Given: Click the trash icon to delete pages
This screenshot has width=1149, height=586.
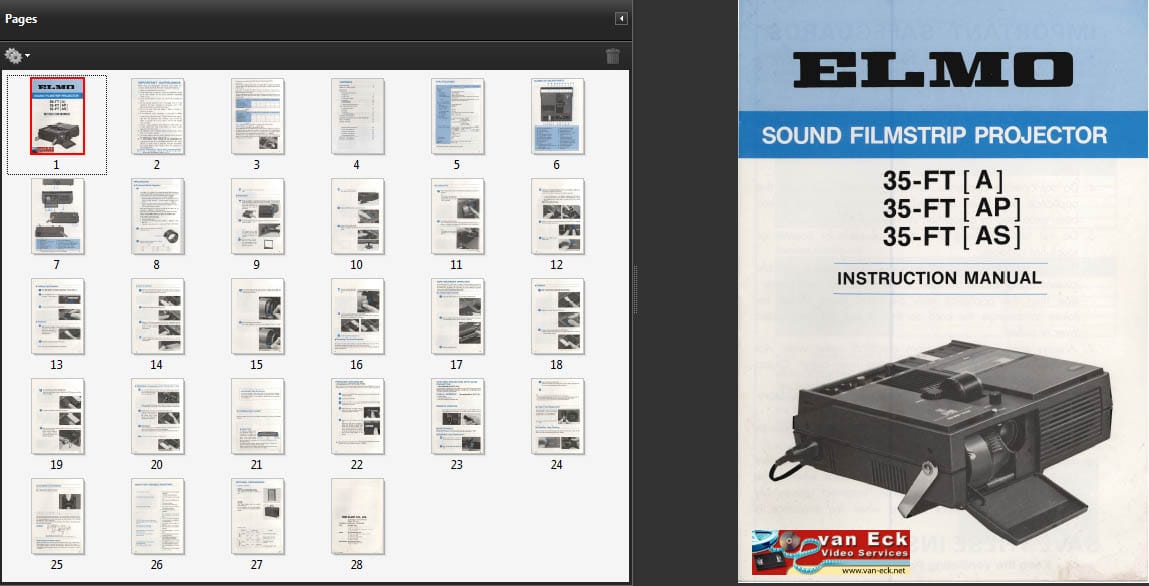Looking at the screenshot, I should (612, 56).
